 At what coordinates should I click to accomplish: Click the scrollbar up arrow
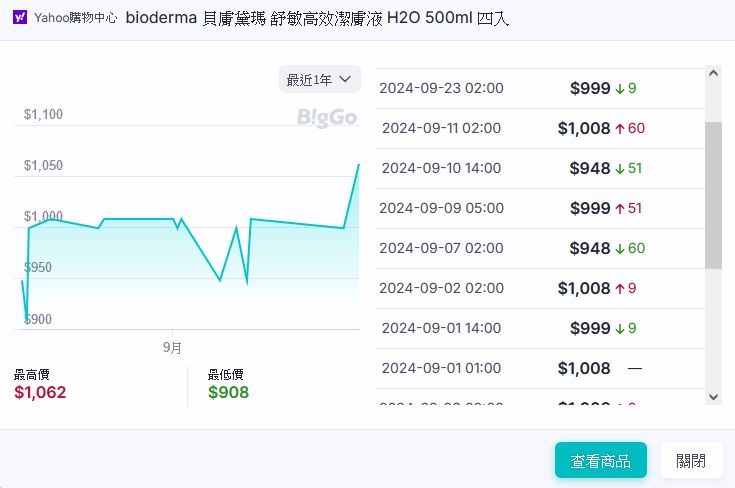pos(713,73)
